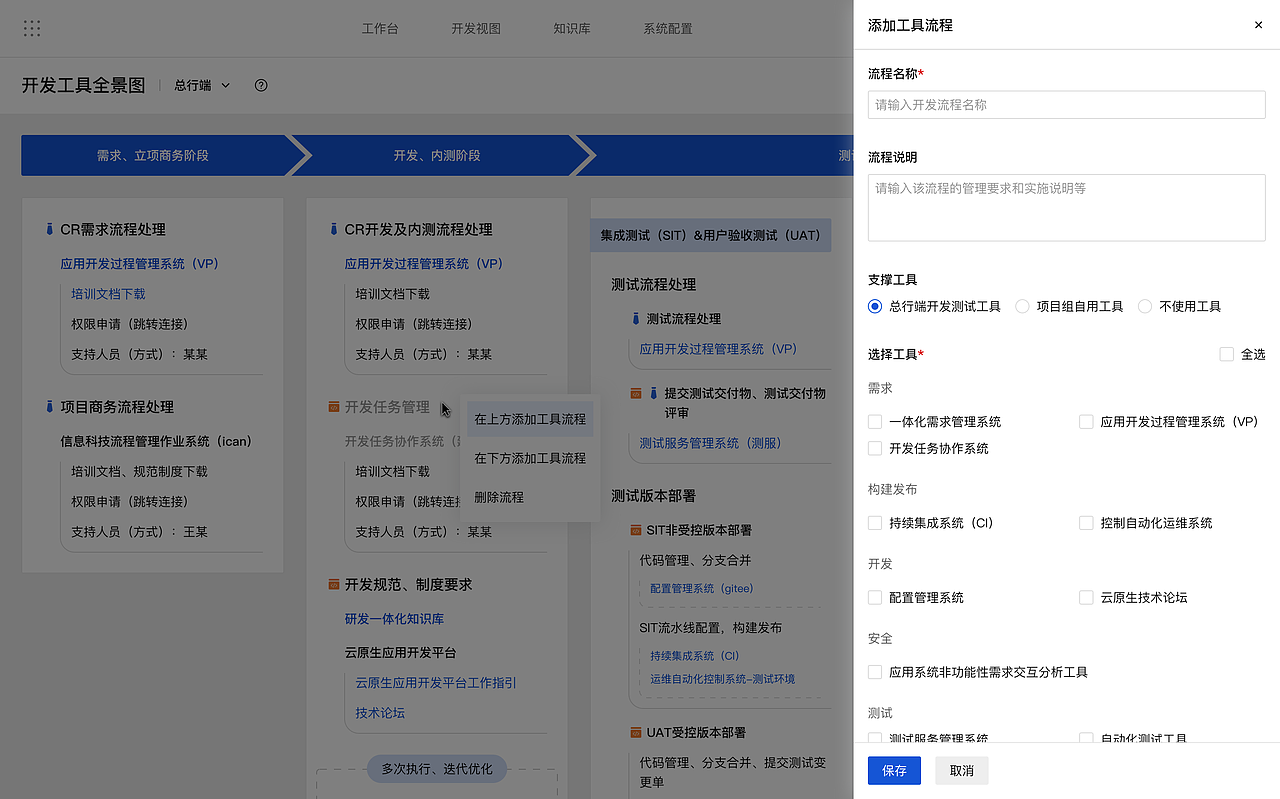Check the 持续集成系统（CI）checkbox
The width and height of the screenshot is (1280, 799).
coord(875,522)
